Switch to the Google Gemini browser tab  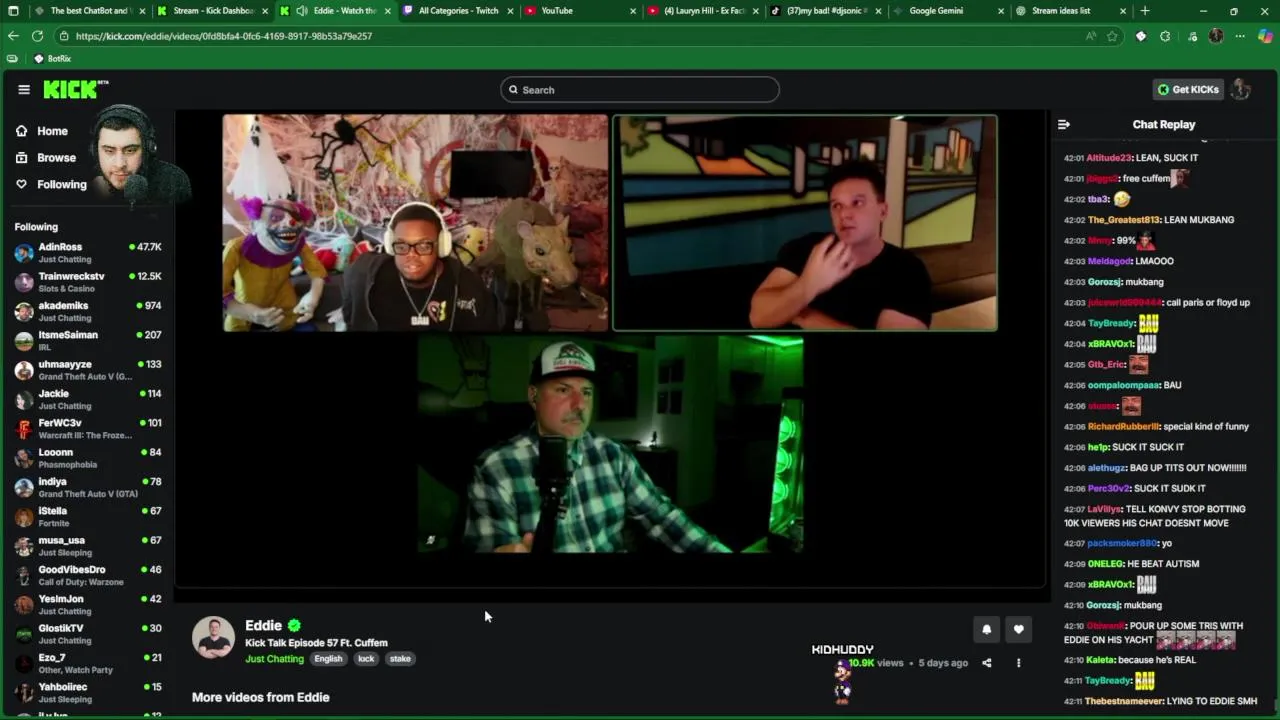pyautogui.click(x=947, y=11)
